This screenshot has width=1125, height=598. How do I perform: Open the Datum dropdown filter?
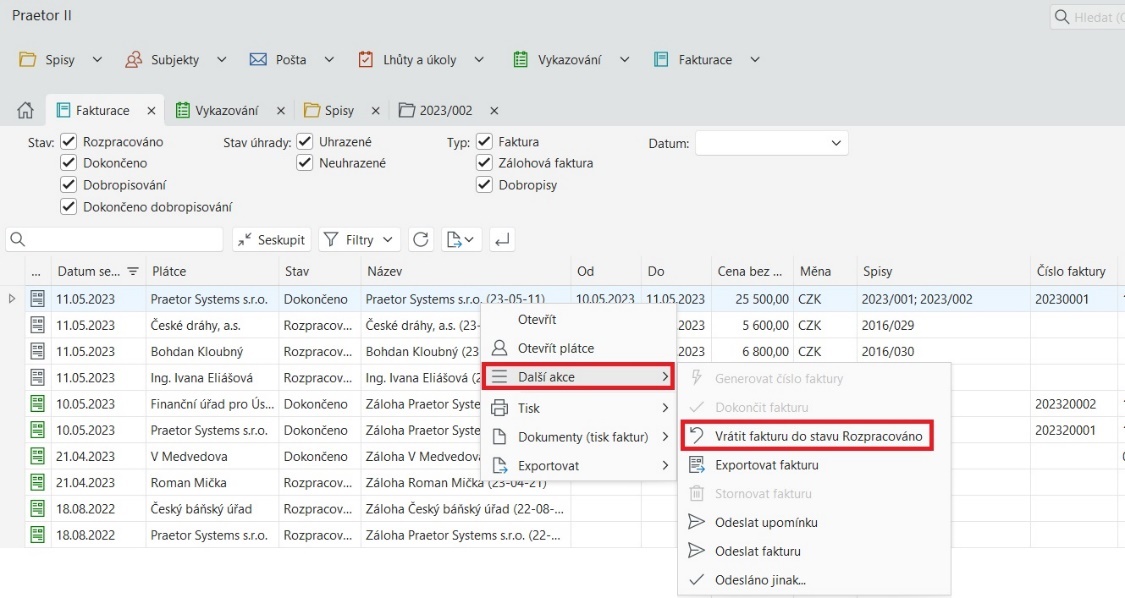(771, 143)
